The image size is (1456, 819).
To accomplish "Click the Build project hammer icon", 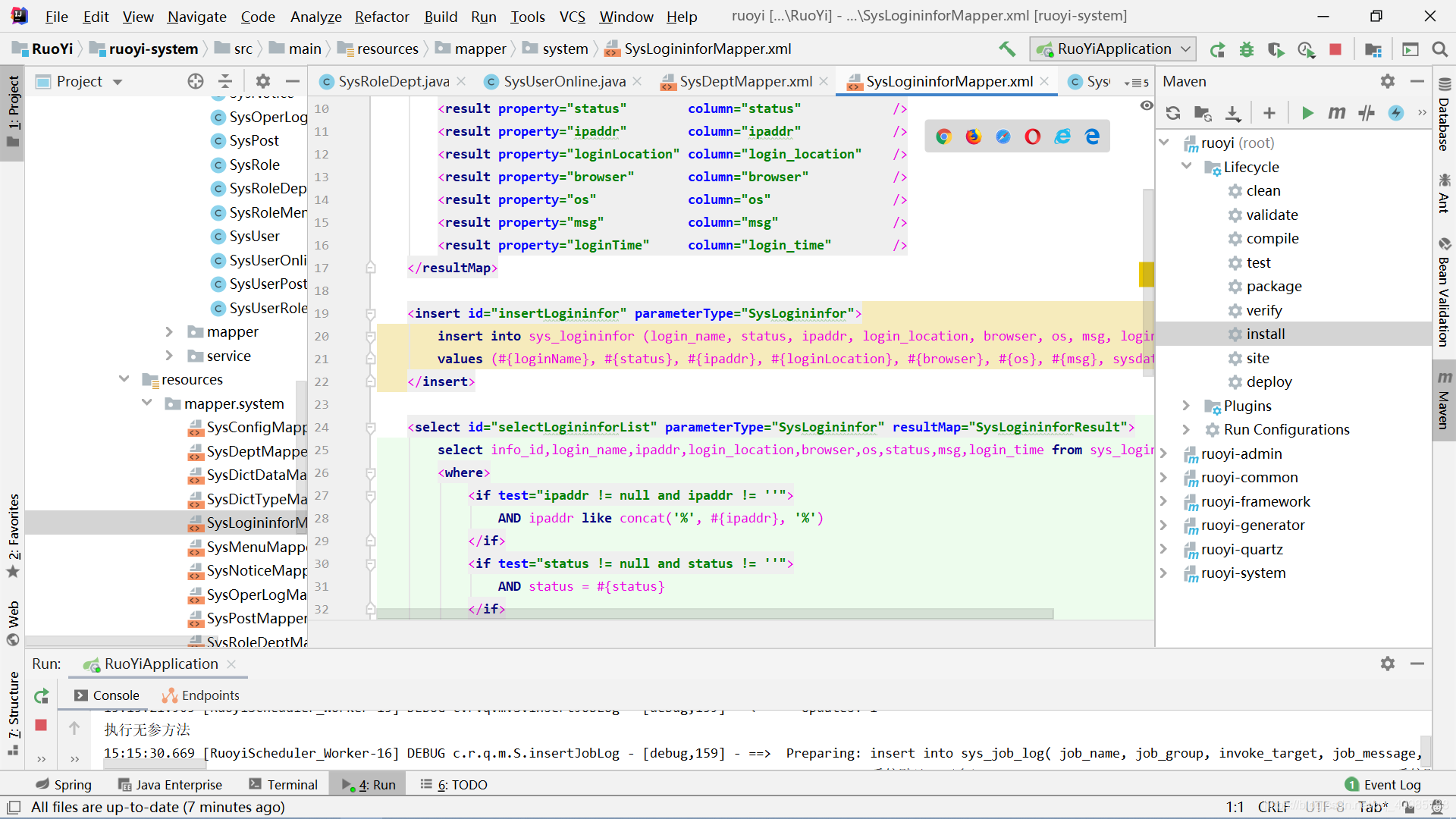I will [x=1007, y=49].
